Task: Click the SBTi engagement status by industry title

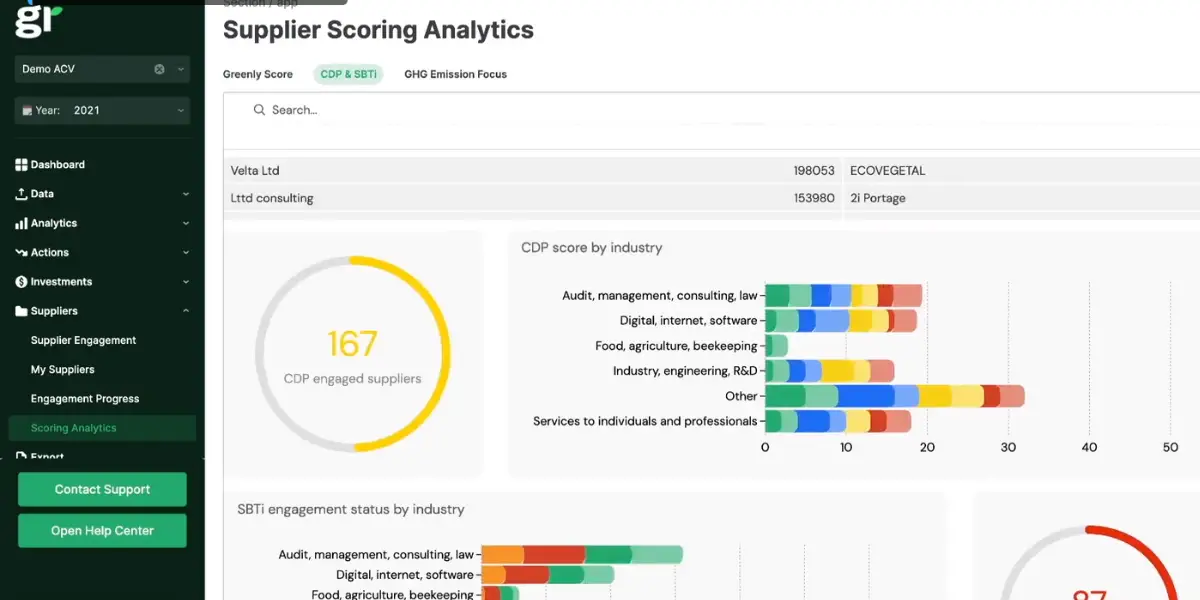Action: pyautogui.click(x=351, y=509)
